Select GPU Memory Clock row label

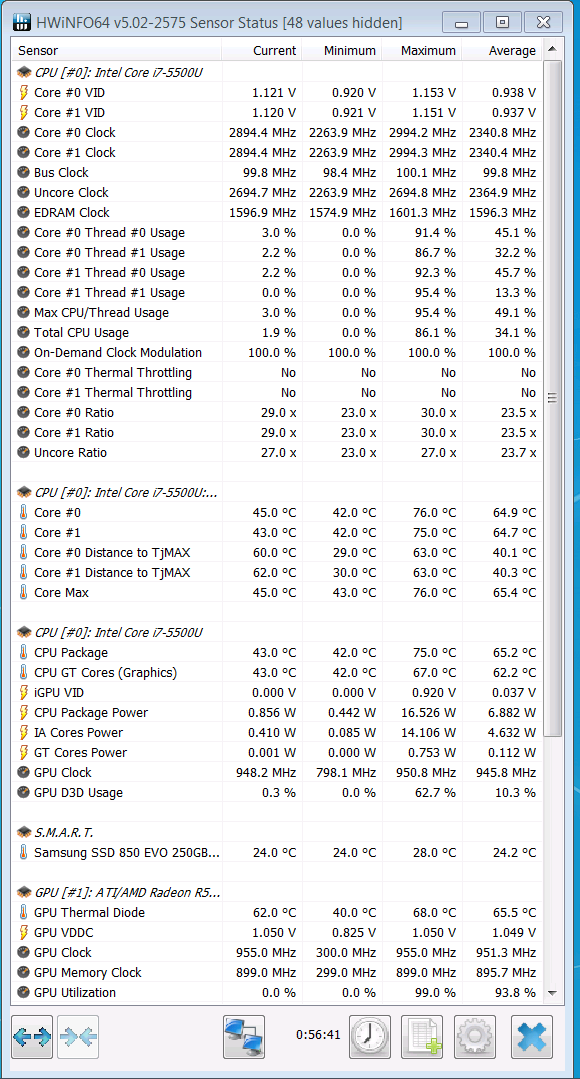[87, 972]
